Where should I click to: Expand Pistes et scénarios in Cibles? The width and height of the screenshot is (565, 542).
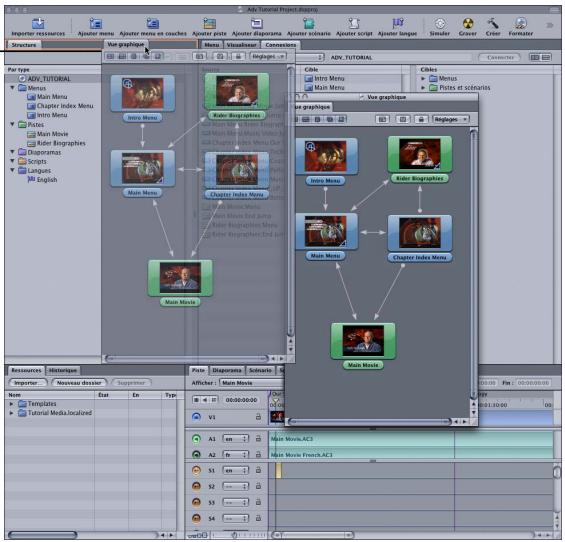click(x=423, y=88)
